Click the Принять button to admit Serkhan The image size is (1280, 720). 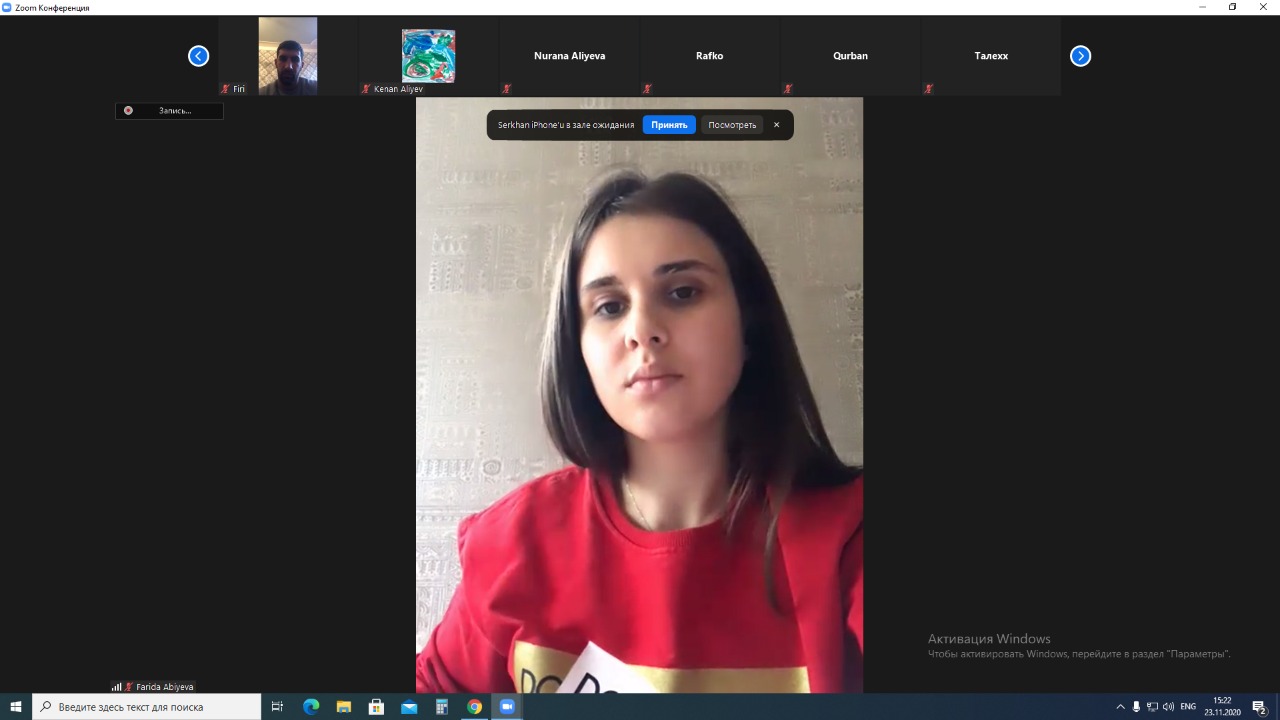click(x=669, y=125)
